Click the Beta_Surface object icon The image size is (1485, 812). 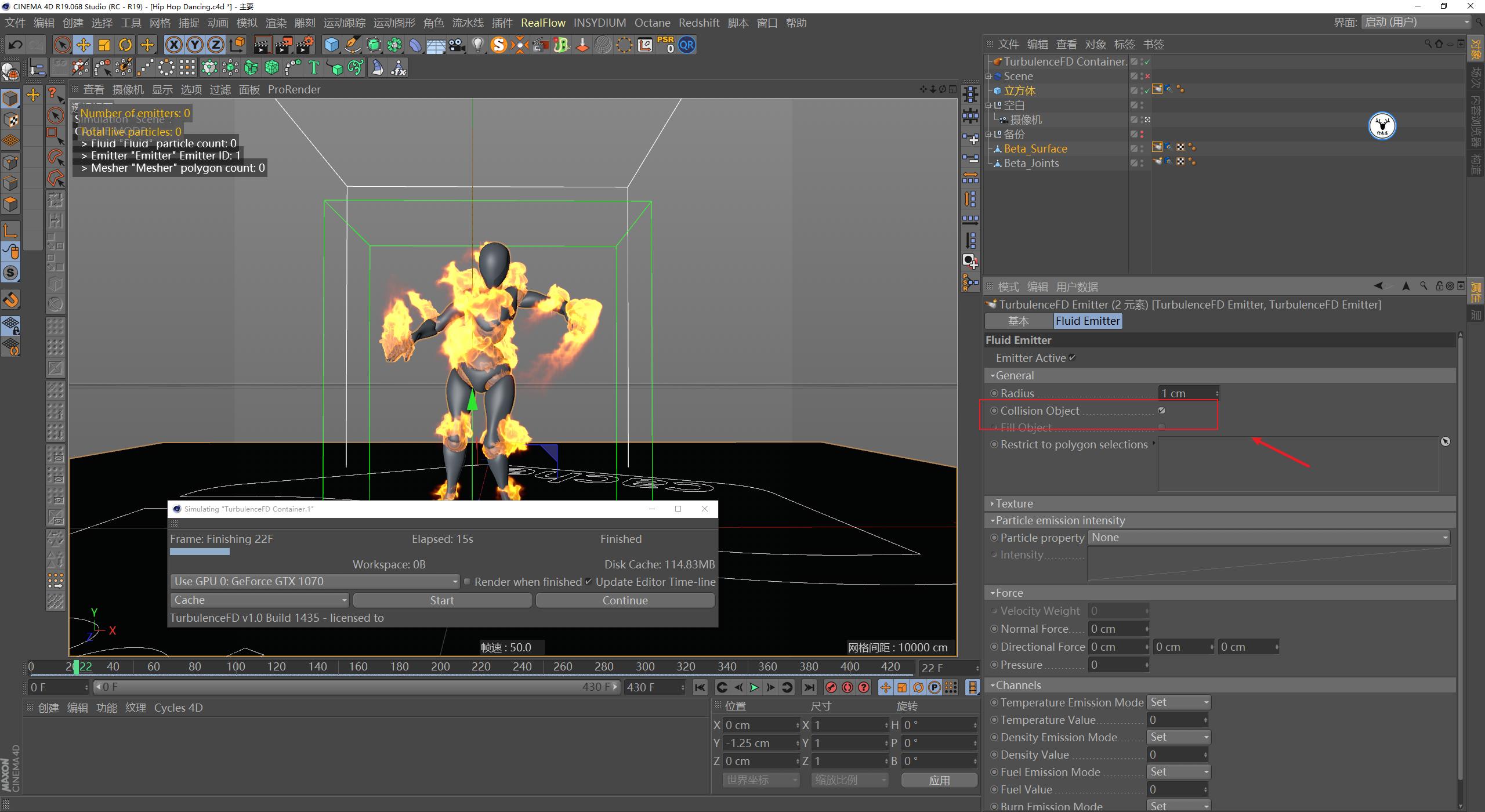click(x=998, y=148)
